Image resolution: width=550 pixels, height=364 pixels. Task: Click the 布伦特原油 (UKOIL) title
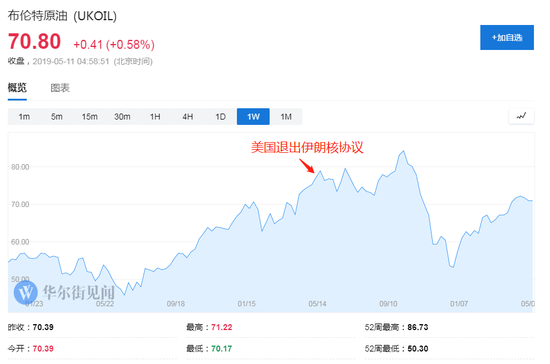[x=62, y=16]
